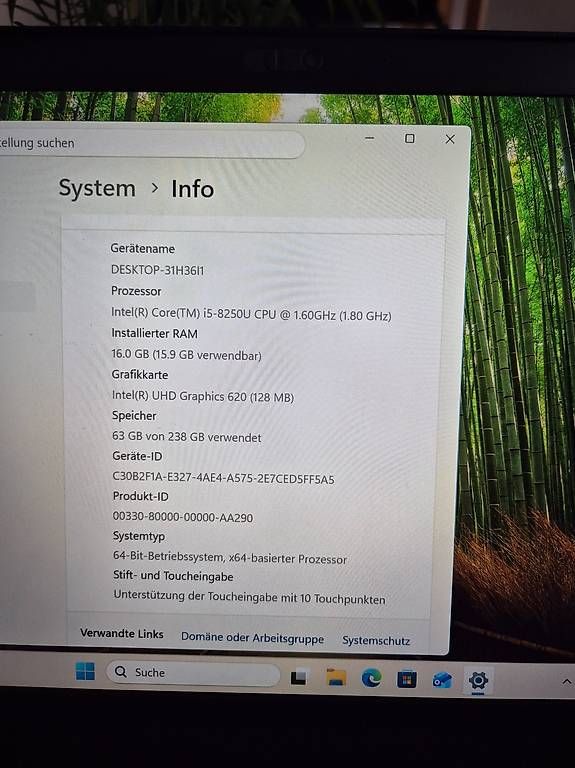Open Microsoft Store from the taskbar
This screenshot has width=575, height=768.
pyautogui.click(x=407, y=679)
